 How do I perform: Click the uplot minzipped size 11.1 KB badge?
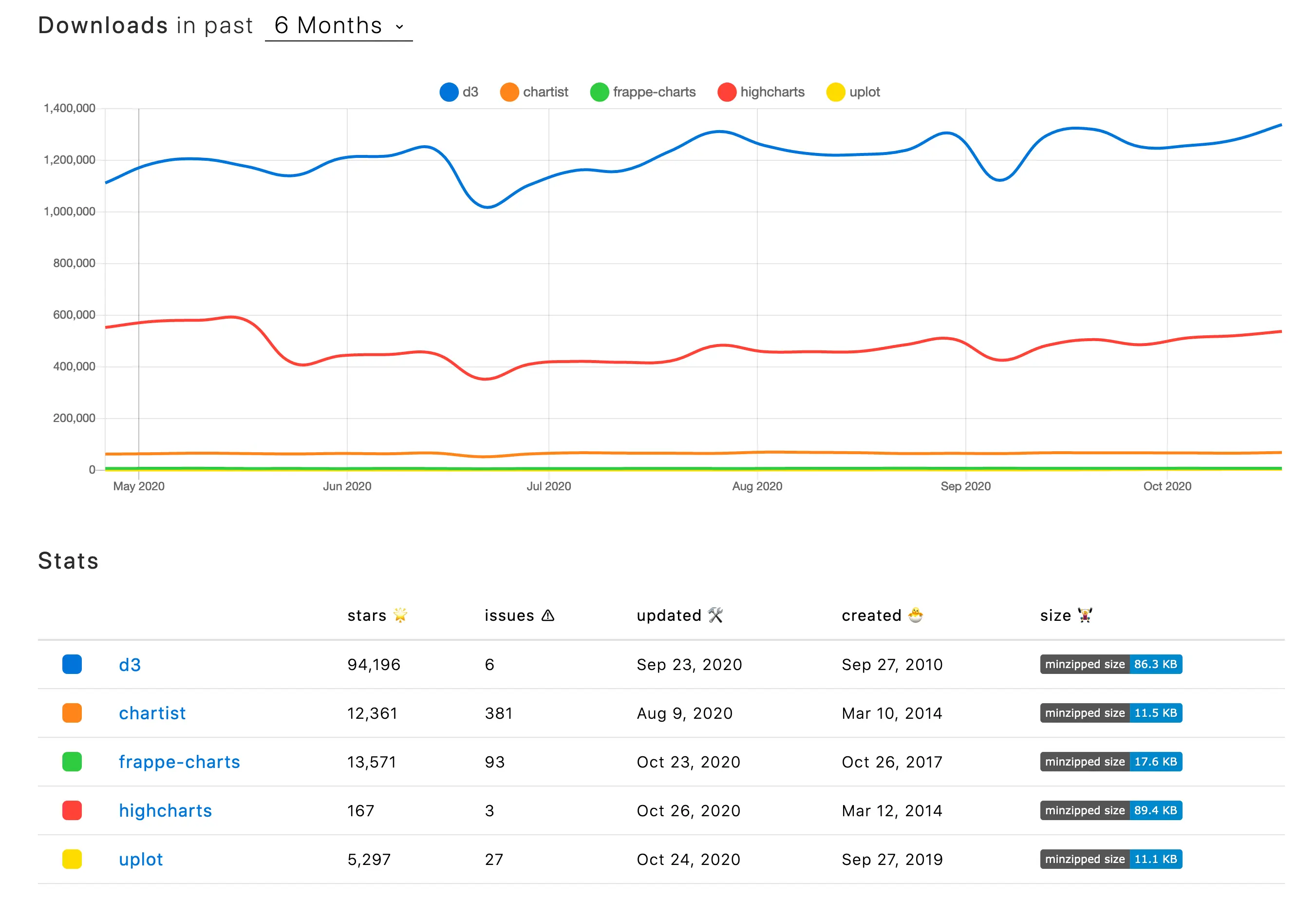pos(1111,860)
